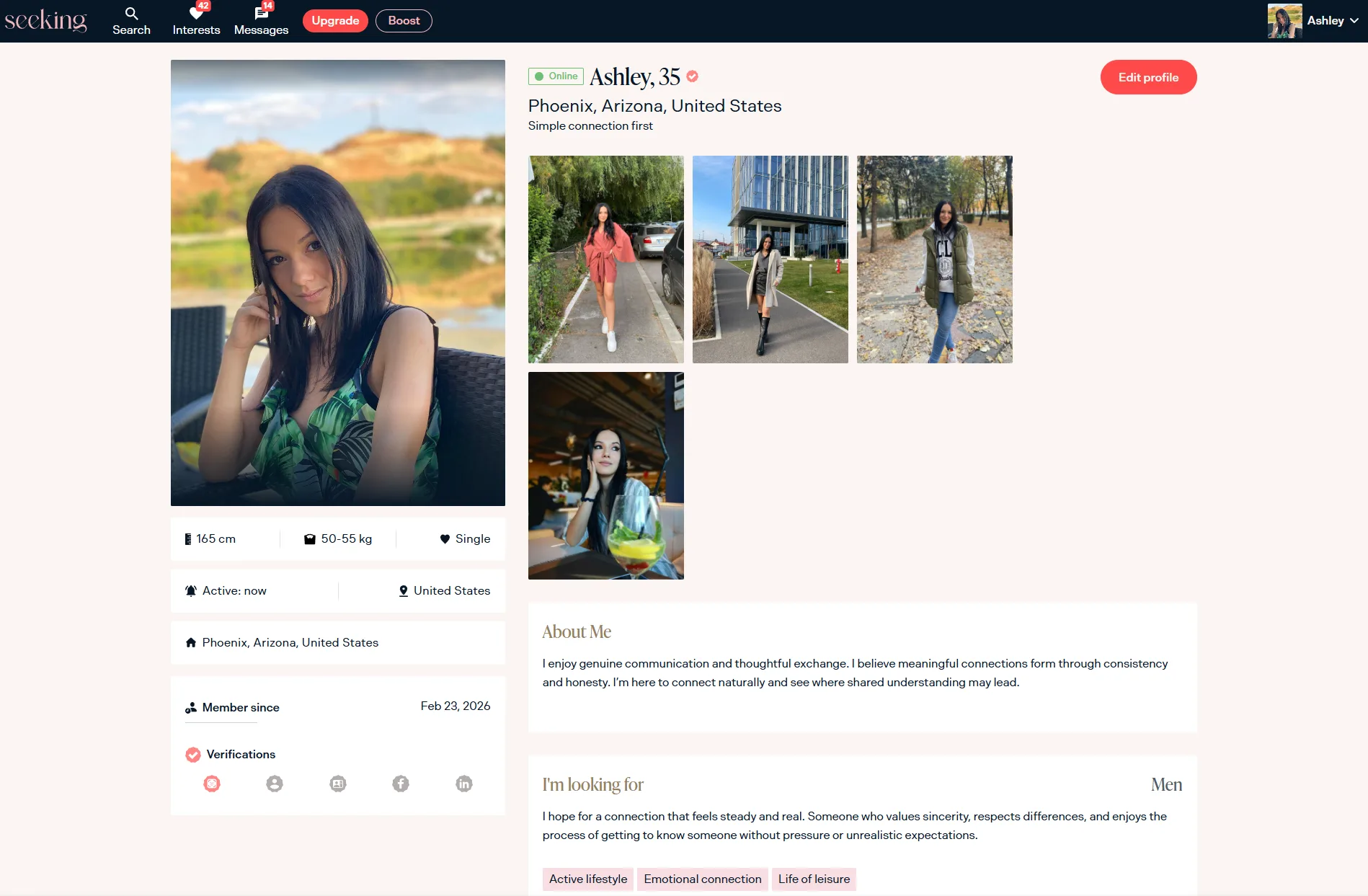Click the Edit profile button
1368x896 pixels.
pos(1148,77)
